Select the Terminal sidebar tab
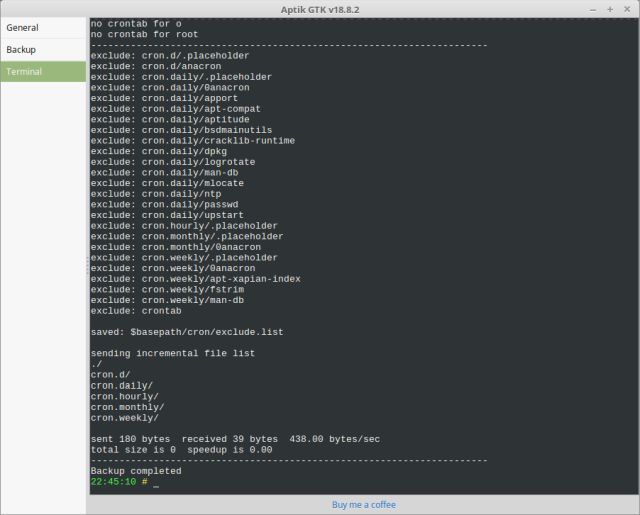 pos(43,71)
